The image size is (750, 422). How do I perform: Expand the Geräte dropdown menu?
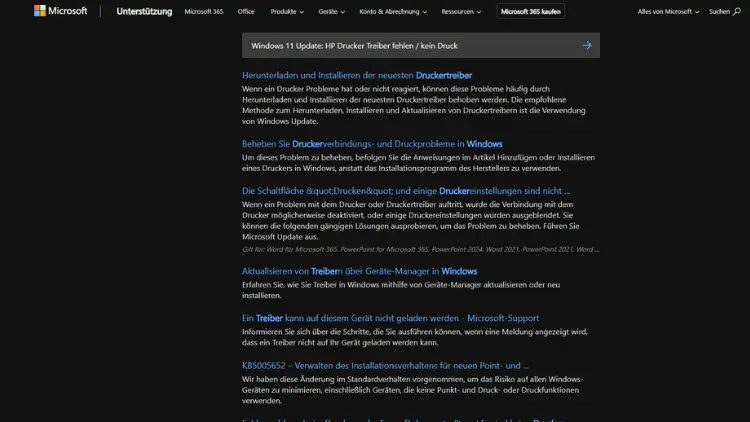(x=331, y=11)
